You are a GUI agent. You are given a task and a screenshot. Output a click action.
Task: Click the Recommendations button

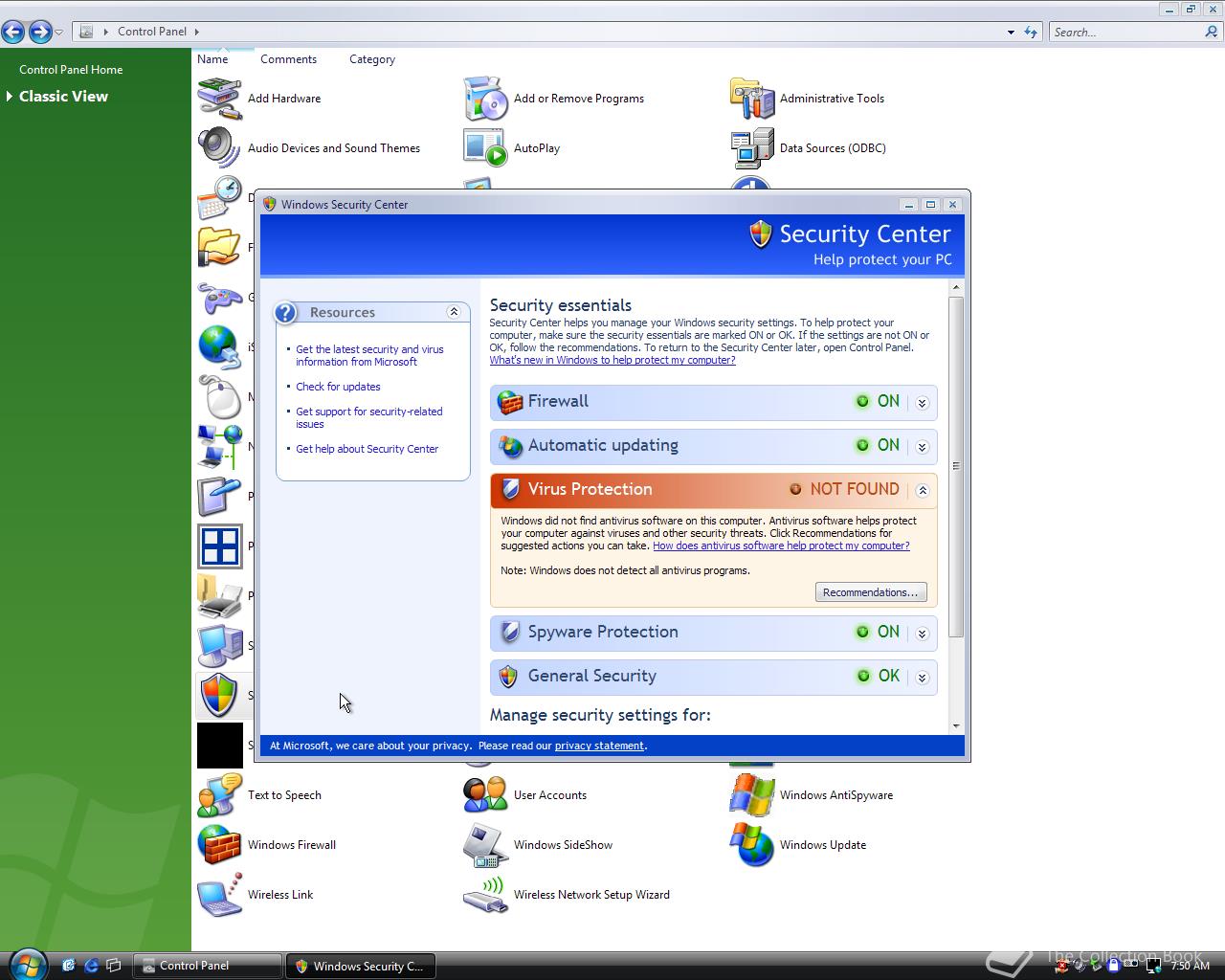(x=871, y=592)
